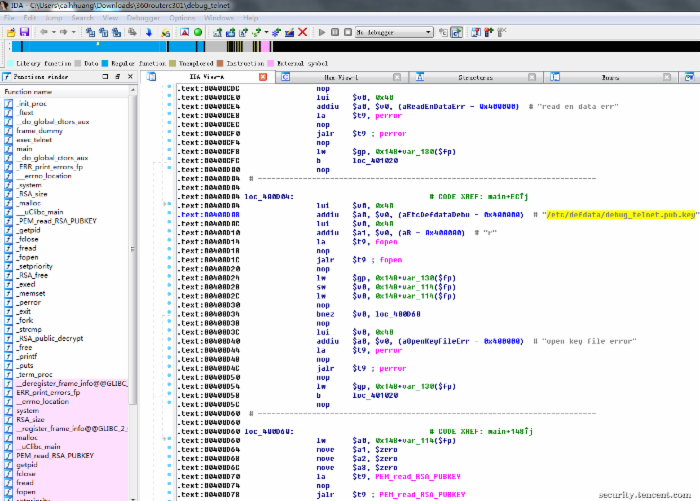Screen dimensions: 700x501
Task: Click the red X cancel icon in toolbar
Action: [303, 32]
